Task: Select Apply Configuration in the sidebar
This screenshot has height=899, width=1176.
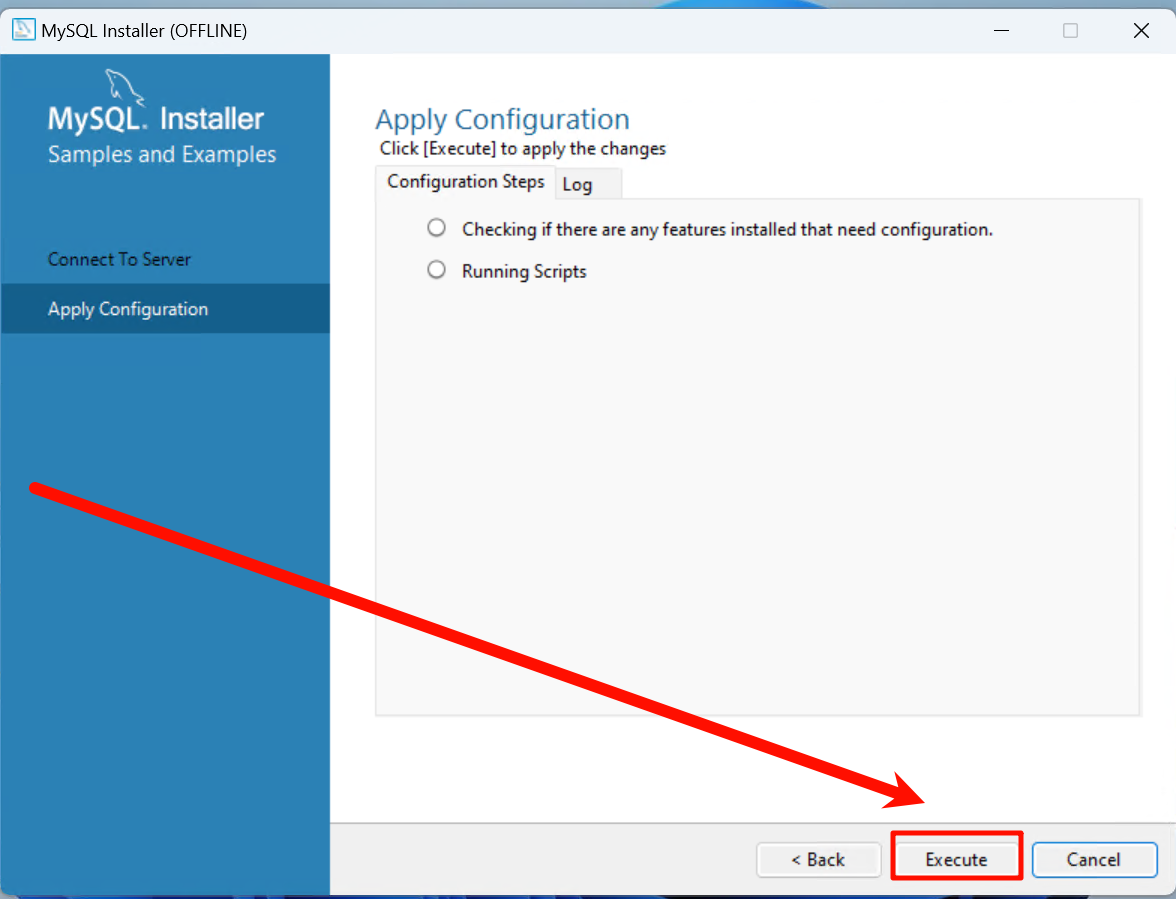Action: point(165,309)
